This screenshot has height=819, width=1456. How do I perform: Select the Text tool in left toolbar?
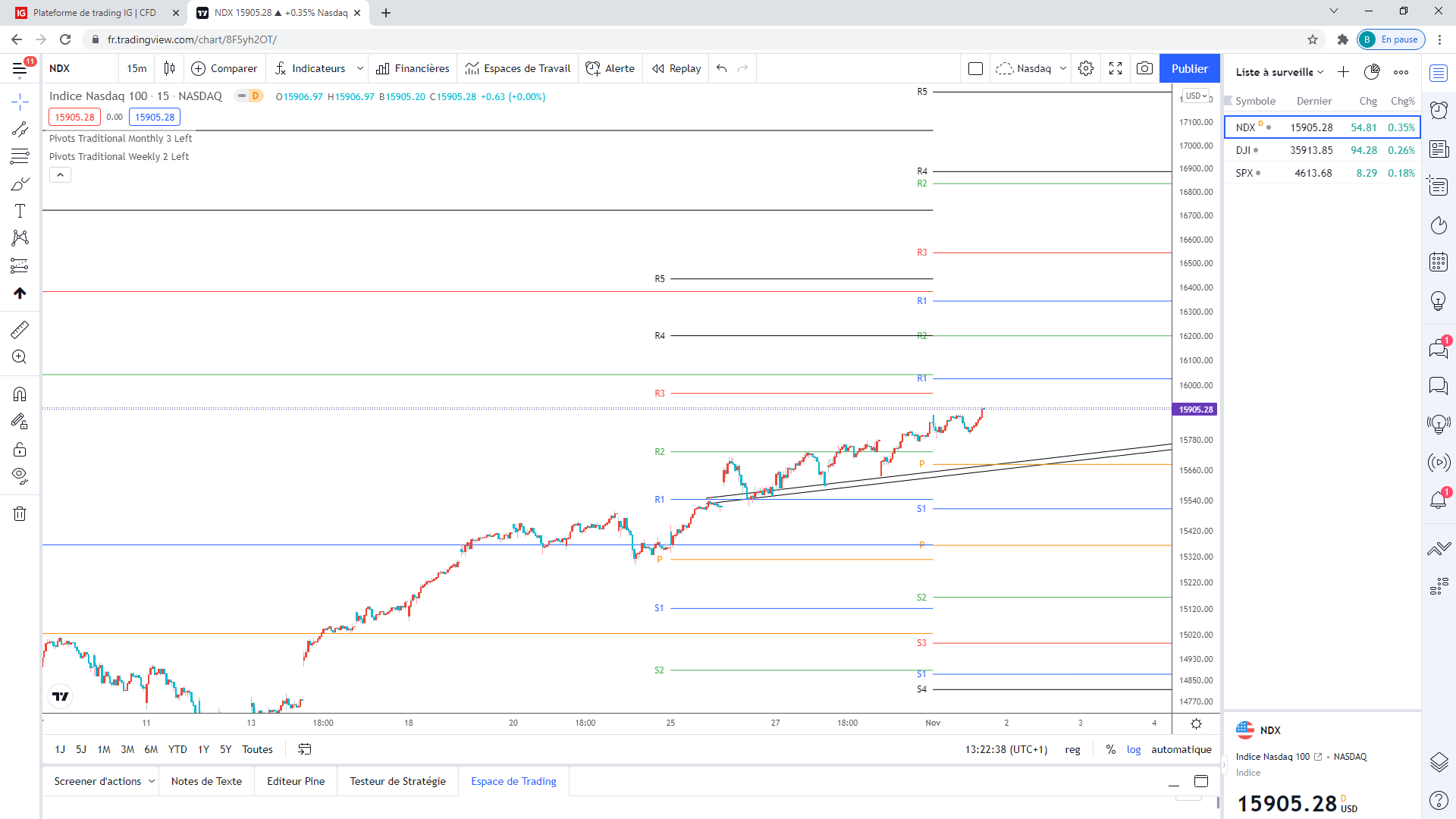pos(20,211)
